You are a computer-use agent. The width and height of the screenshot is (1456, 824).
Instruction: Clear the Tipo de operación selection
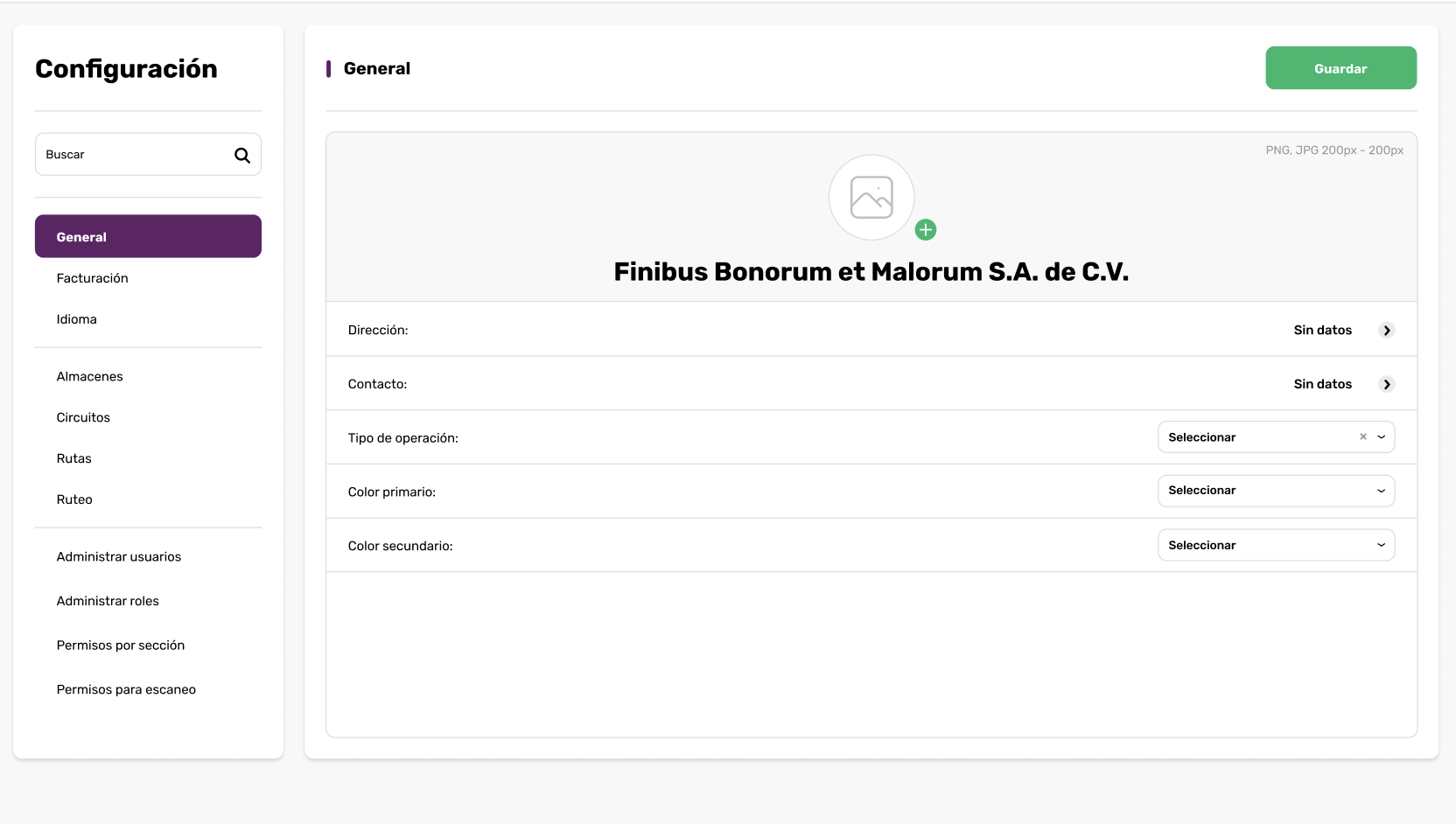click(x=1363, y=437)
